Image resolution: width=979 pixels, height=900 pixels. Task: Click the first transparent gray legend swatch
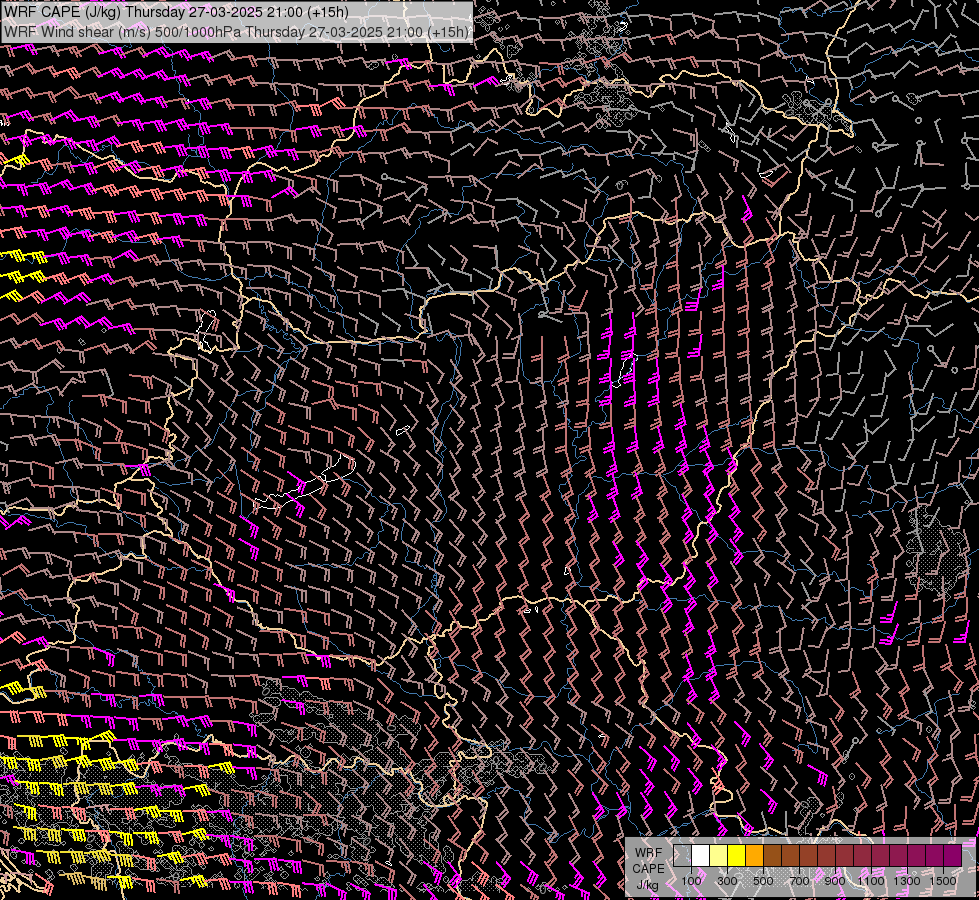[x=682, y=856]
